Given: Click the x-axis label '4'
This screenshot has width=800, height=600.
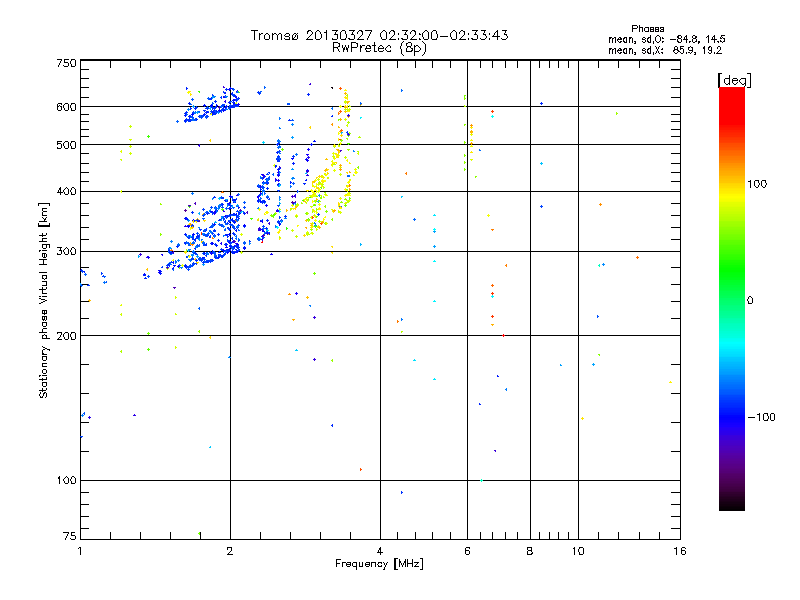Looking at the screenshot, I should (380, 551).
